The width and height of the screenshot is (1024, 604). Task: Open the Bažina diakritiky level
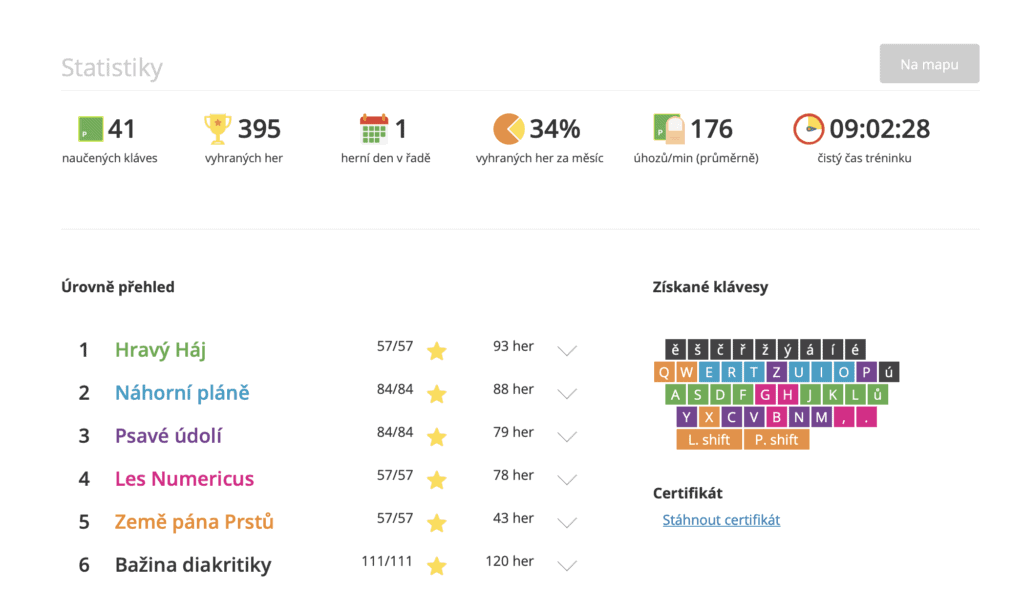point(193,565)
